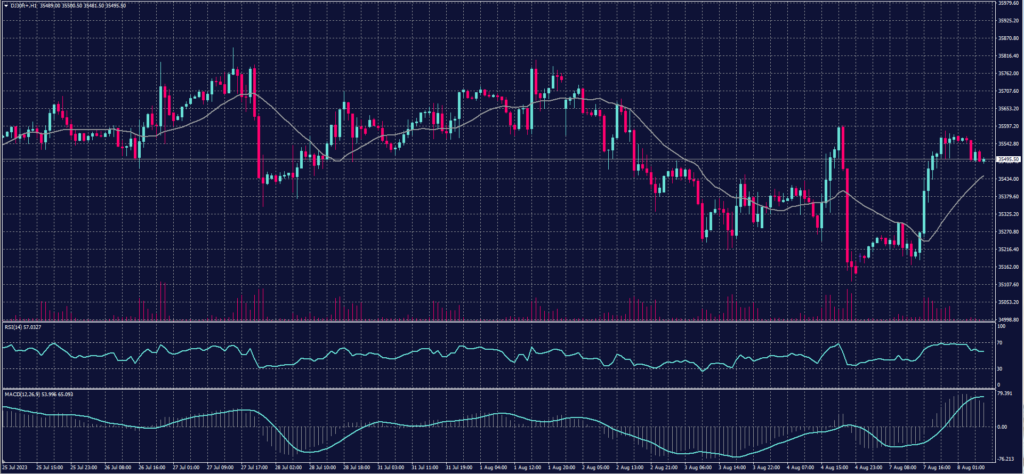Click the 1 Aug 12:00 time label
Screen dimensions: 1024x474
tap(529, 467)
